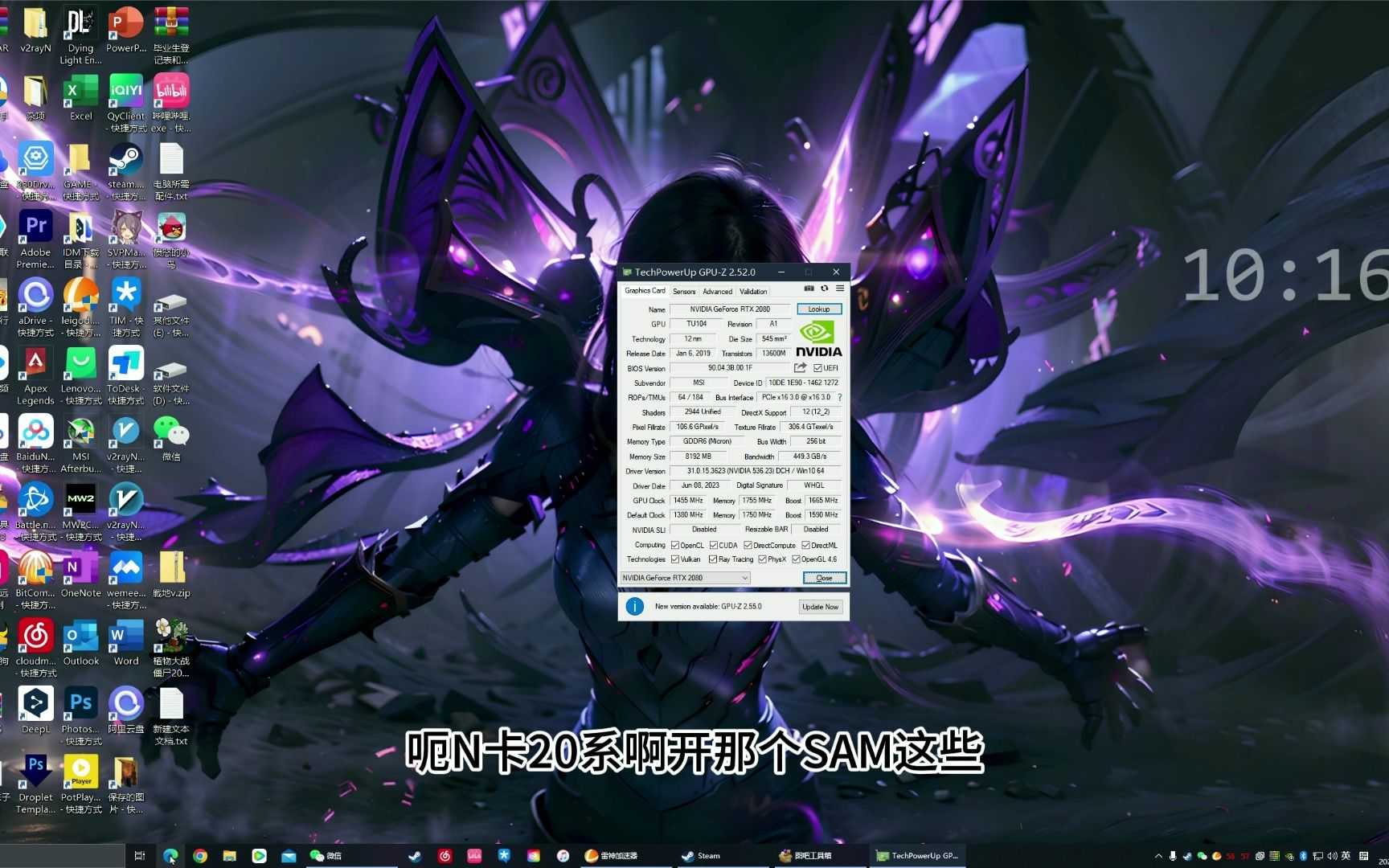Open the Dying Light desktop icon

pos(80,35)
